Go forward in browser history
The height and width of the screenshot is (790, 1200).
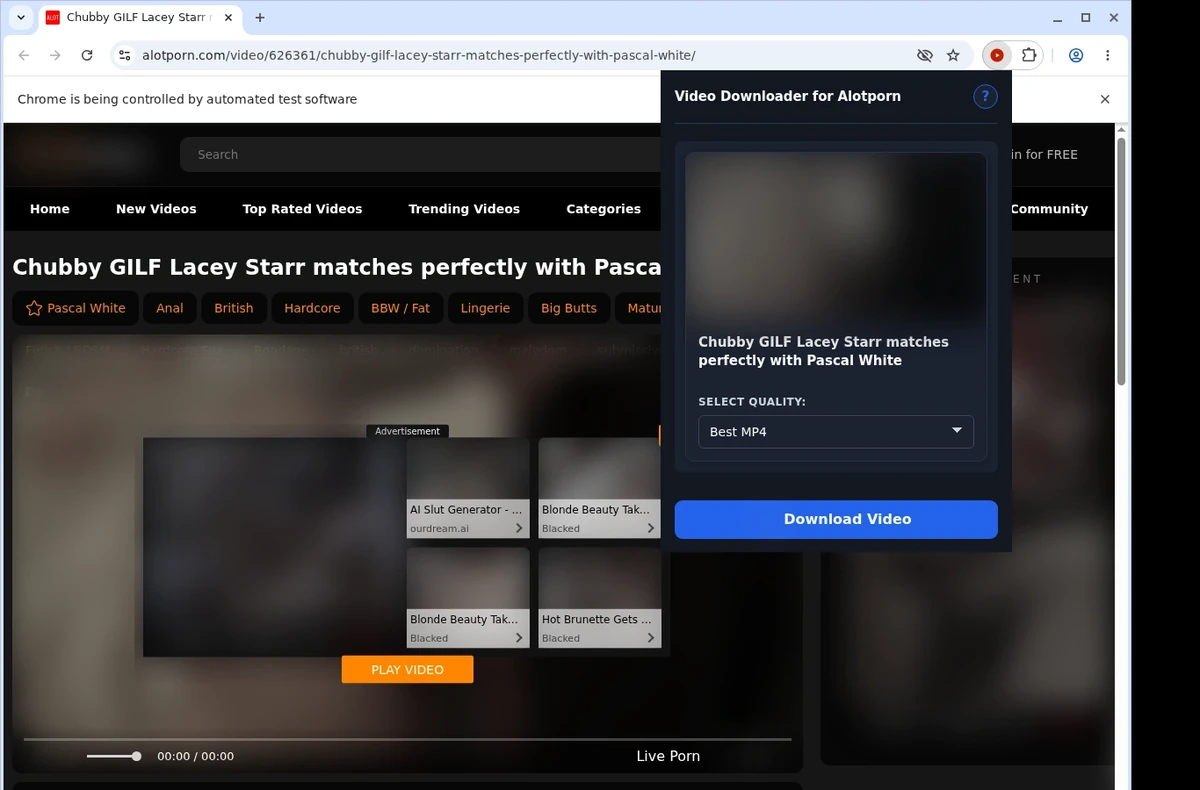pyautogui.click(x=55, y=56)
